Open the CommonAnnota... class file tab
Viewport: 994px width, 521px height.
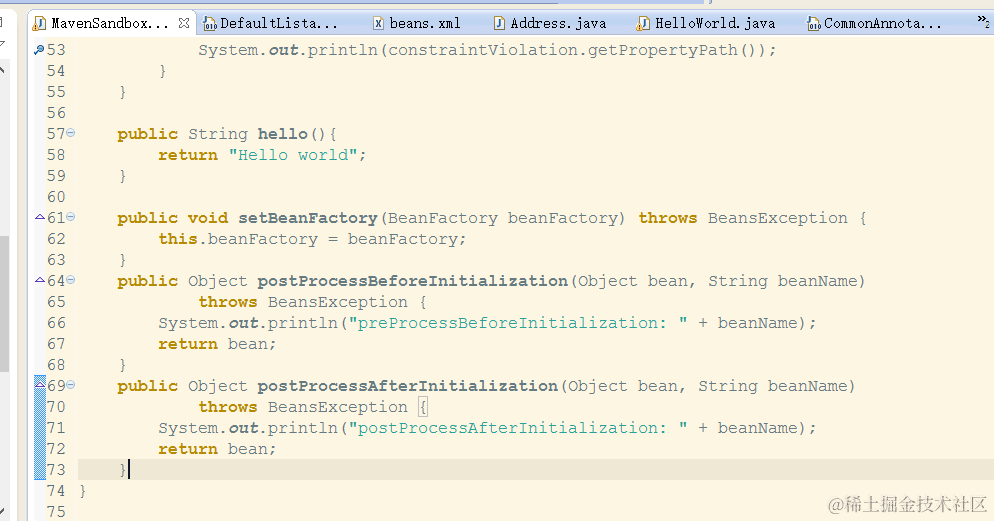tap(875, 23)
